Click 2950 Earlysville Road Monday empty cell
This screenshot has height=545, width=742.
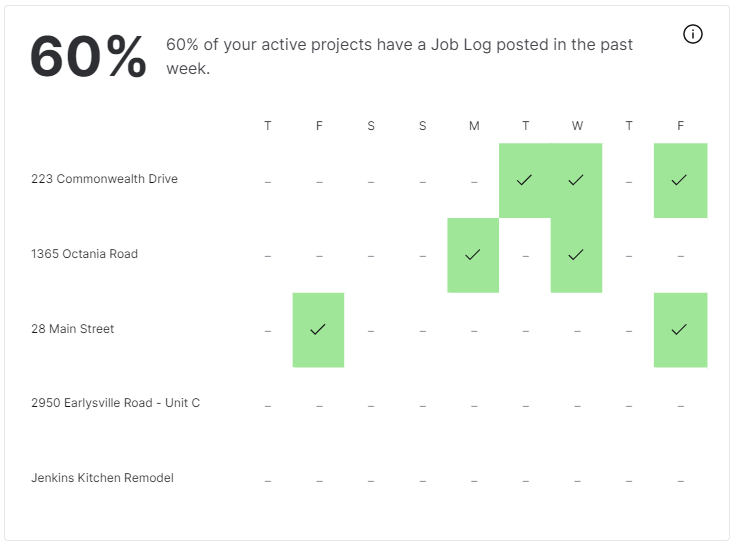(x=474, y=406)
